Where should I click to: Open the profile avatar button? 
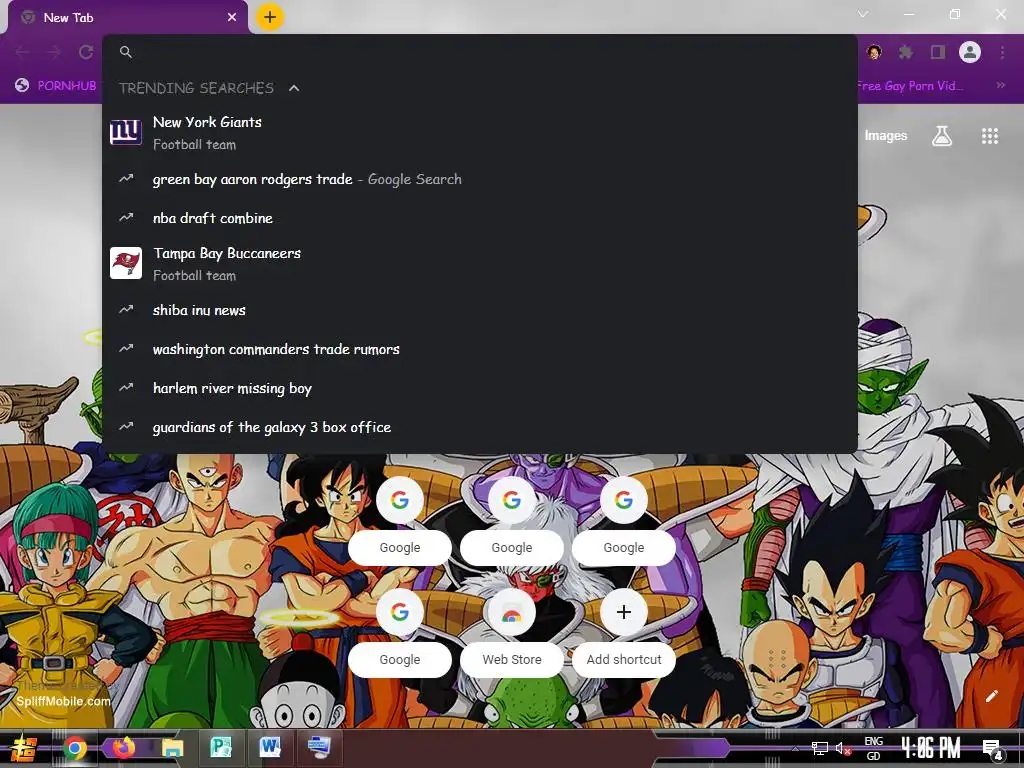coord(970,52)
